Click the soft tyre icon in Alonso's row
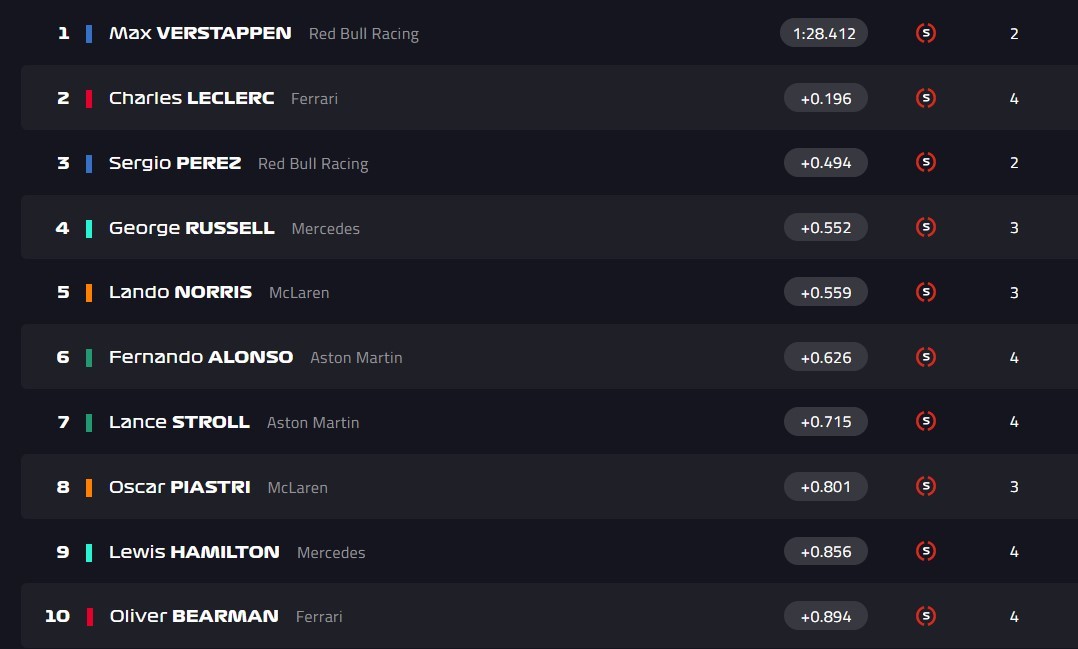 (x=926, y=357)
